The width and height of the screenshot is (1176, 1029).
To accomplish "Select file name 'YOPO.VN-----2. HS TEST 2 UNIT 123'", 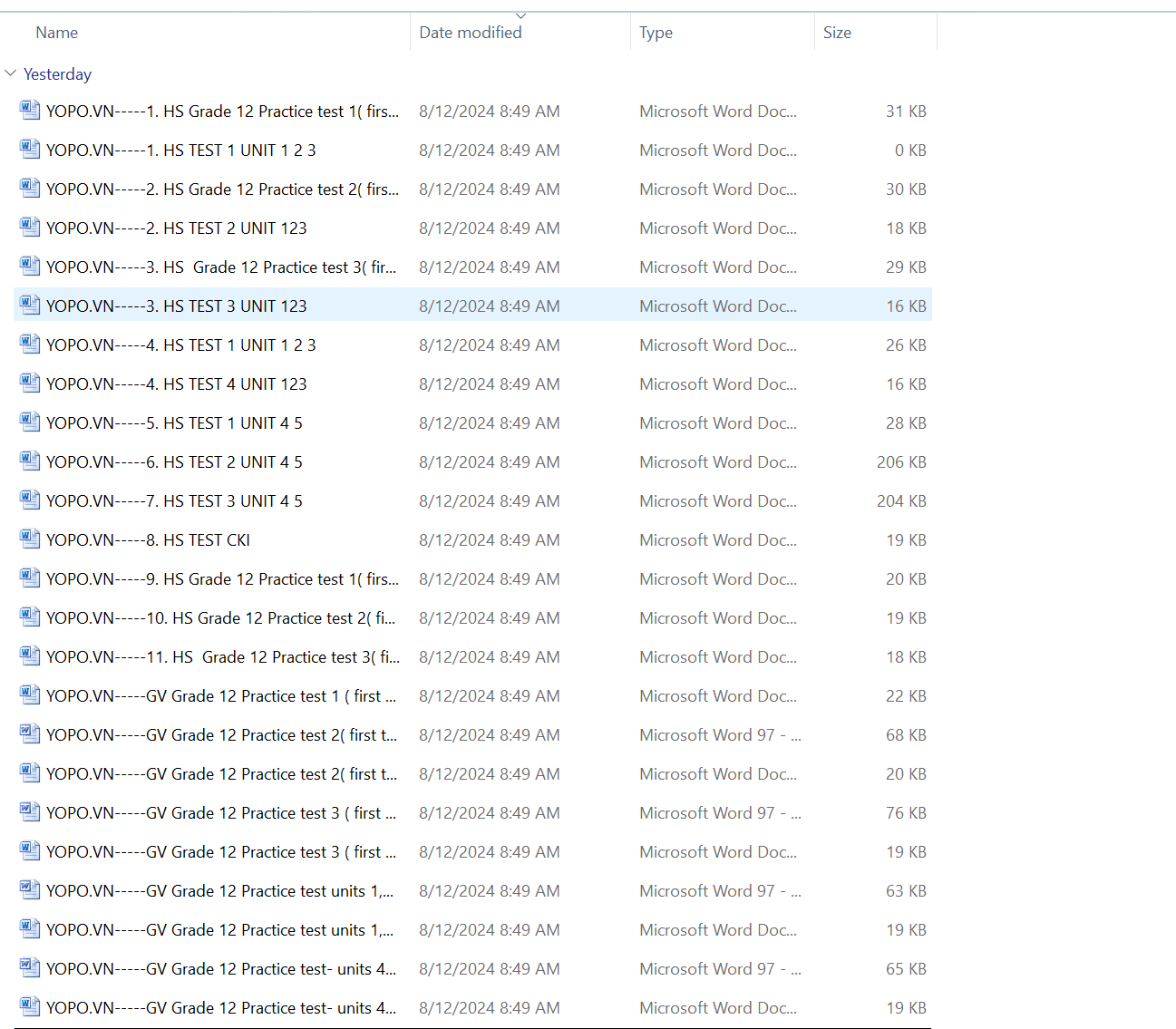I will [x=177, y=228].
